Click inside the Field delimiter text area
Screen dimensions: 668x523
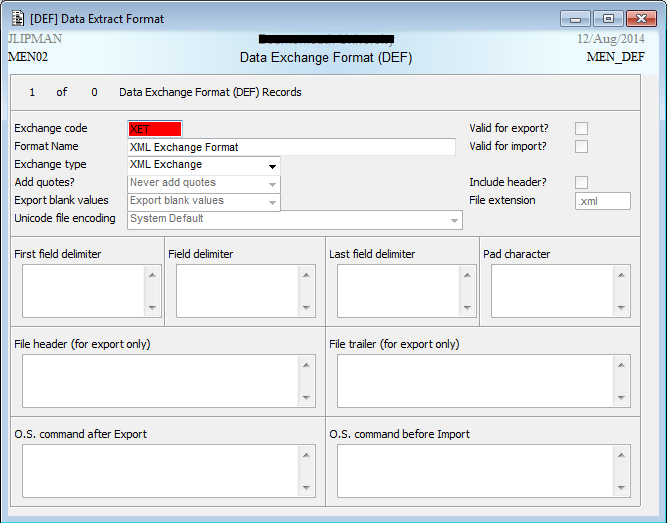238,291
